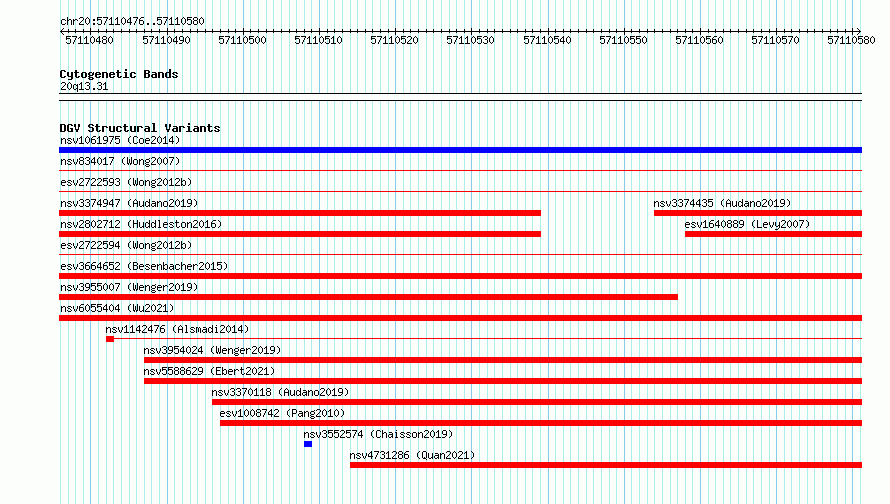The height and width of the screenshot is (504, 890).
Task: Select the 20q13.31 band label
Action: pos(84,86)
